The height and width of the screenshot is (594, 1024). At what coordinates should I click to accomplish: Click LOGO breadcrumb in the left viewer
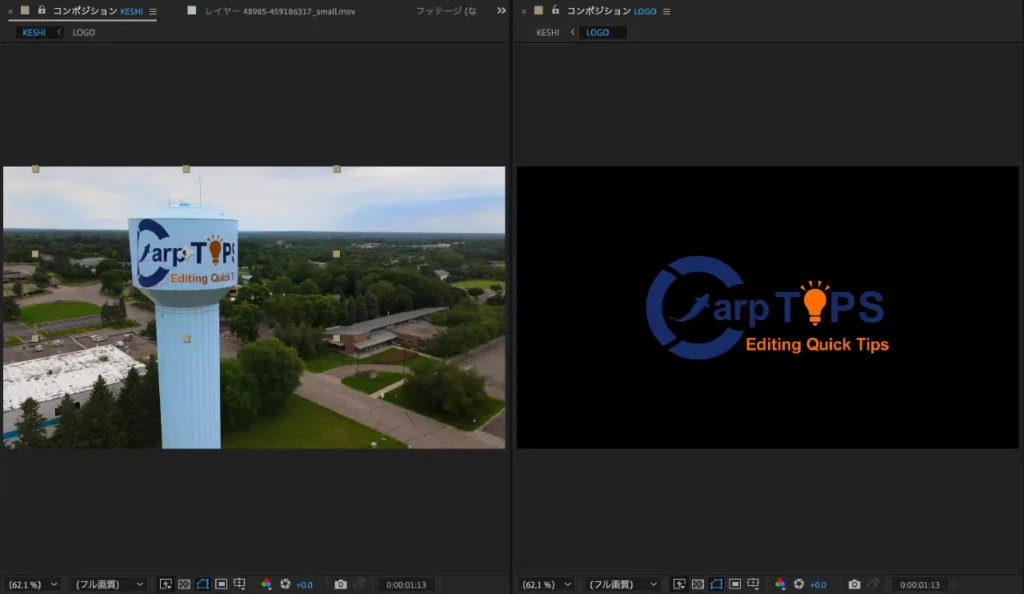[84, 33]
